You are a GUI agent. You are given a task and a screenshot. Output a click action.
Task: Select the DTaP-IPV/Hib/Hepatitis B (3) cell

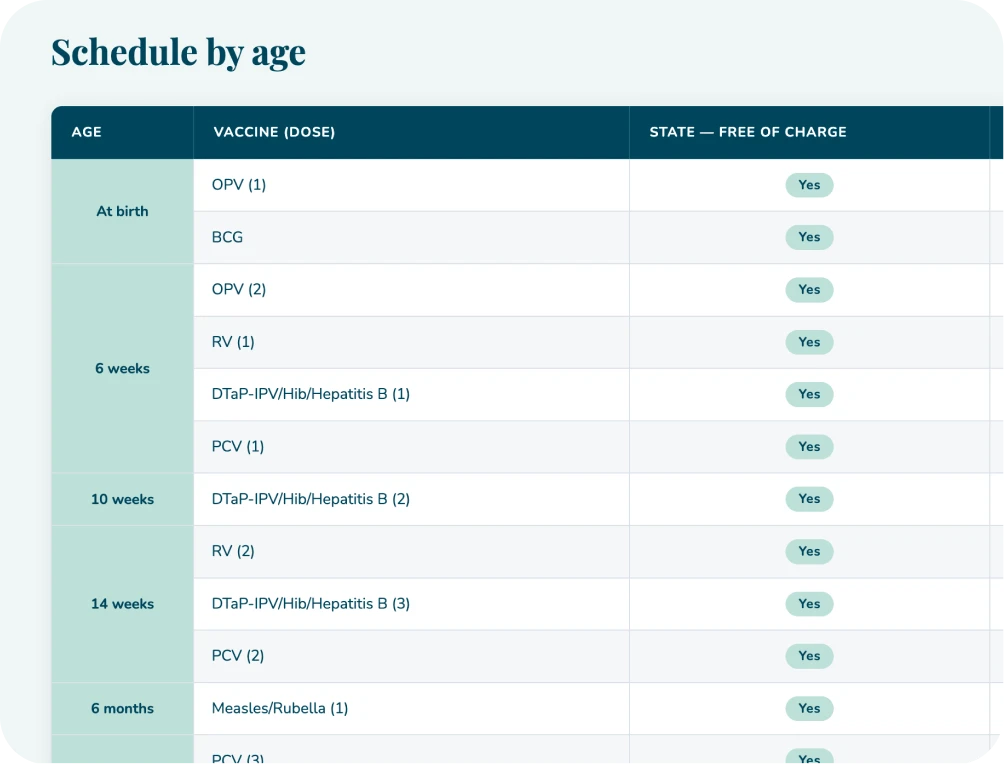[411, 604]
